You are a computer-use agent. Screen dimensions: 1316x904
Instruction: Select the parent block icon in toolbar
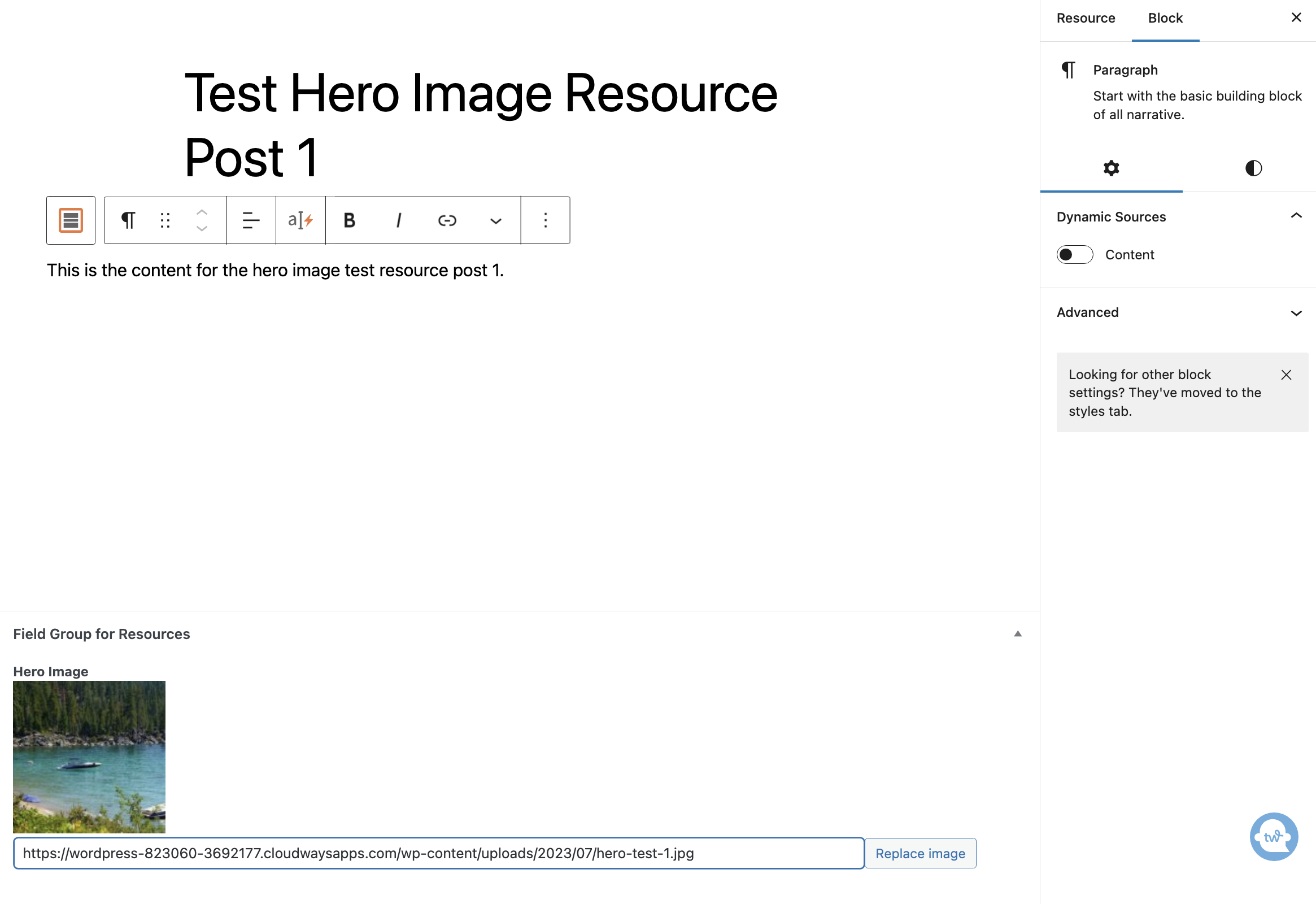click(x=71, y=220)
